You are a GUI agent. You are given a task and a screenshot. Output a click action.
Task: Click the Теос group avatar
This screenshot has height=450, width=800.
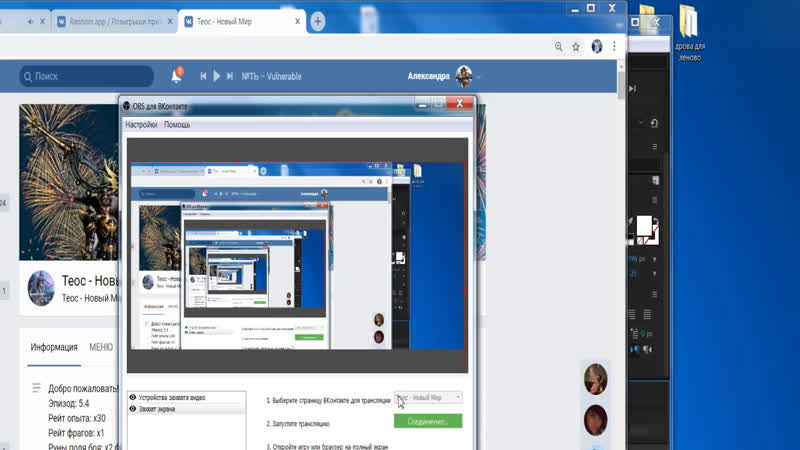tap(41, 288)
